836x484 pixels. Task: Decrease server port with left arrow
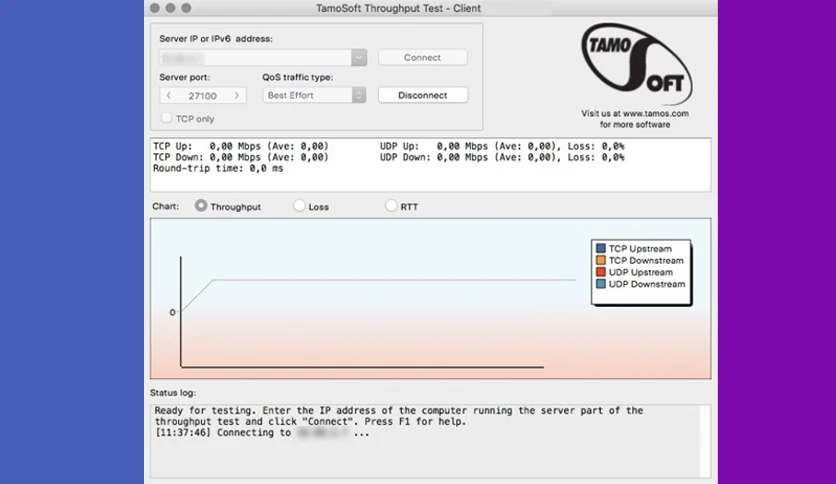(x=168, y=95)
